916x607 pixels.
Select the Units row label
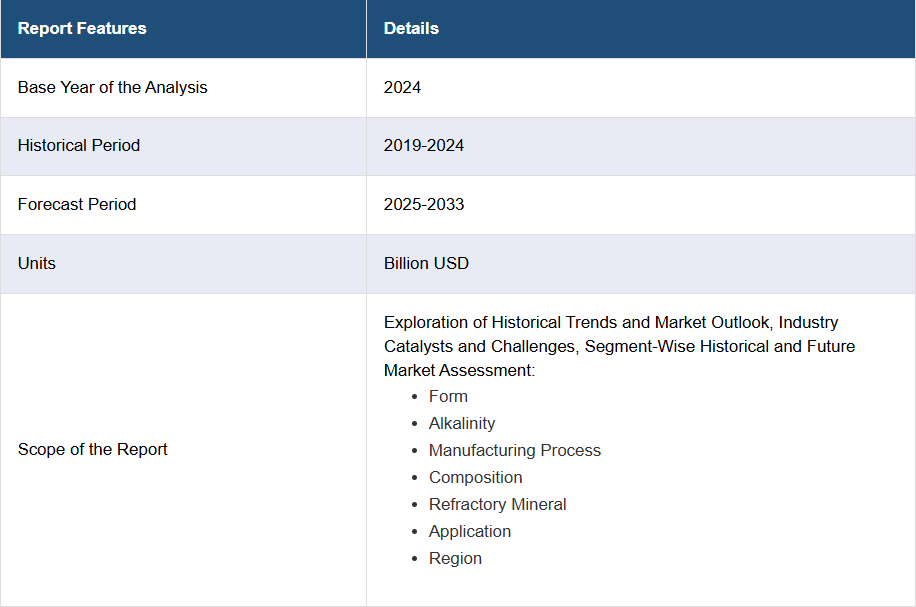37,263
